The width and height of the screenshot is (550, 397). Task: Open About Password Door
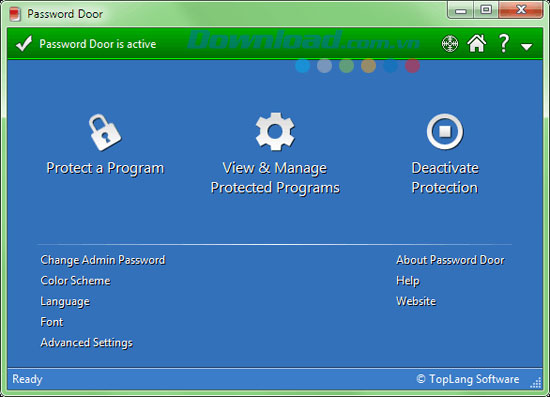[450, 260]
